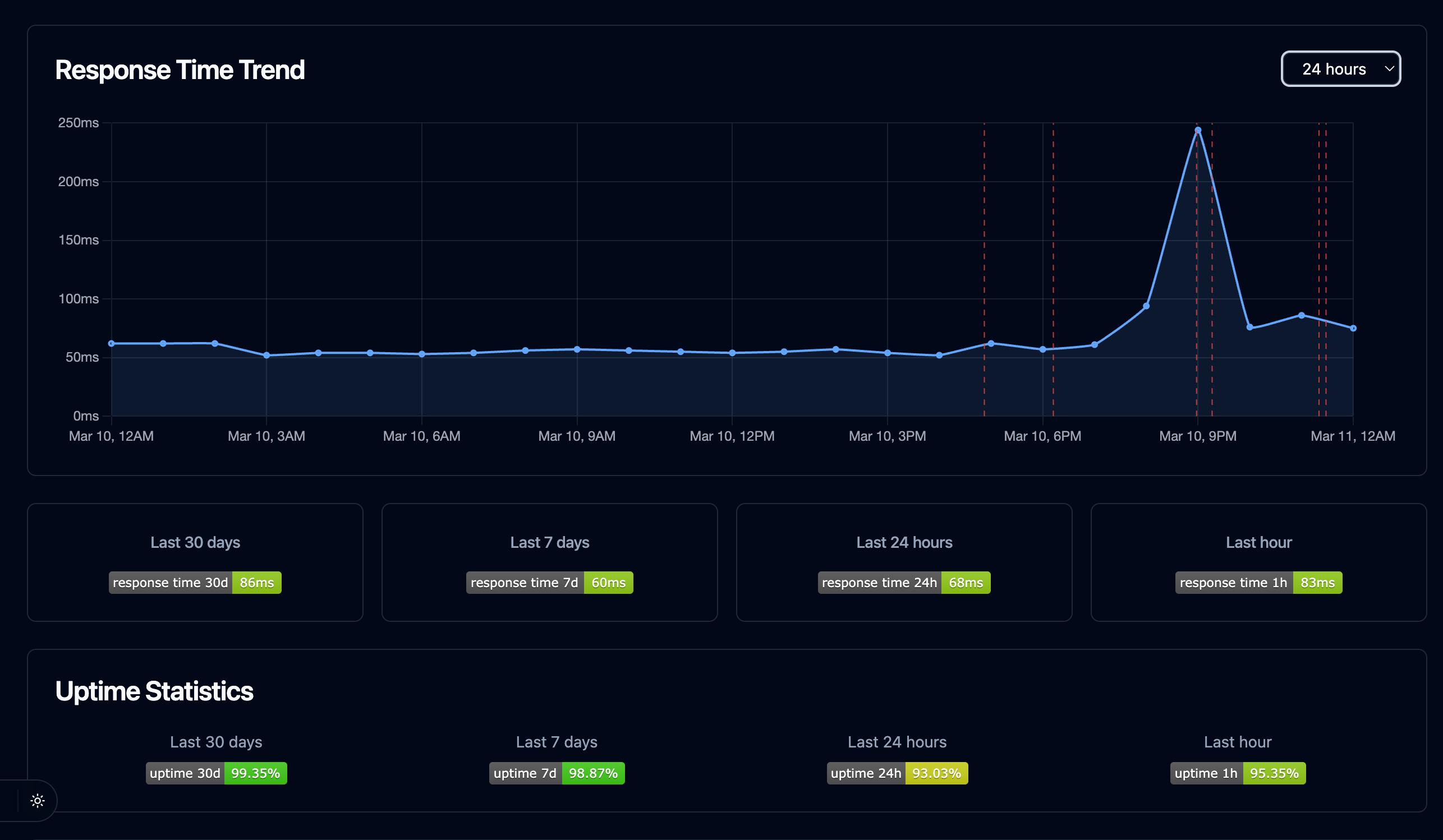The image size is (1443, 840).
Task: Click the response time 24h 68ms badge
Action: click(x=904, y=583)
